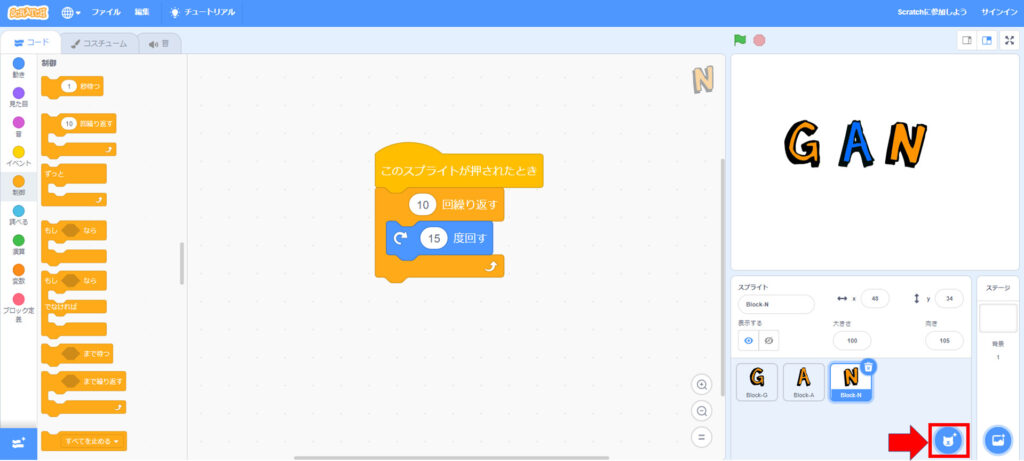
Task: Click the green flag to run
Action: (740, 40)
